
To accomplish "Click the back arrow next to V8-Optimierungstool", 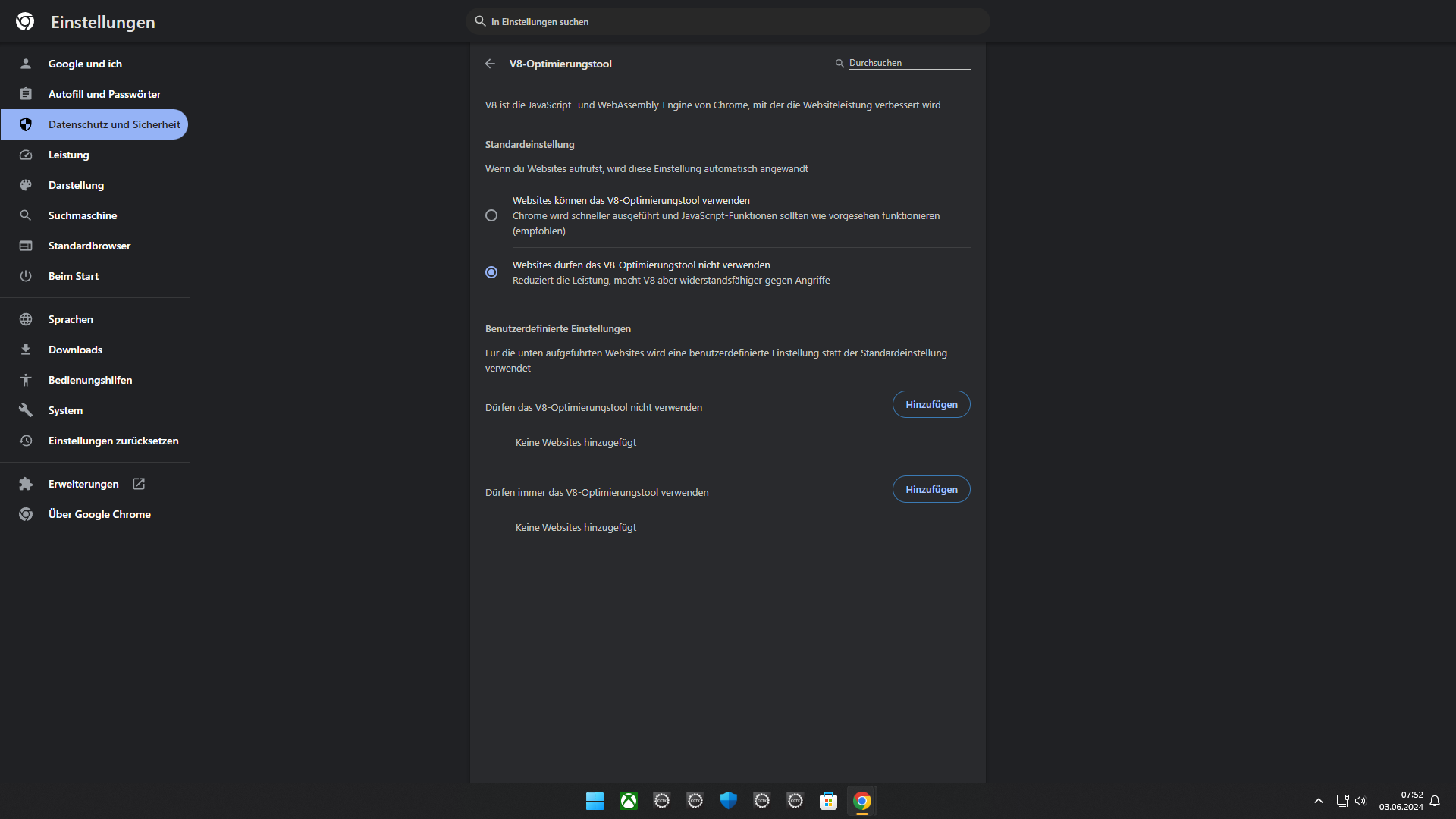I will click(490, 64).
